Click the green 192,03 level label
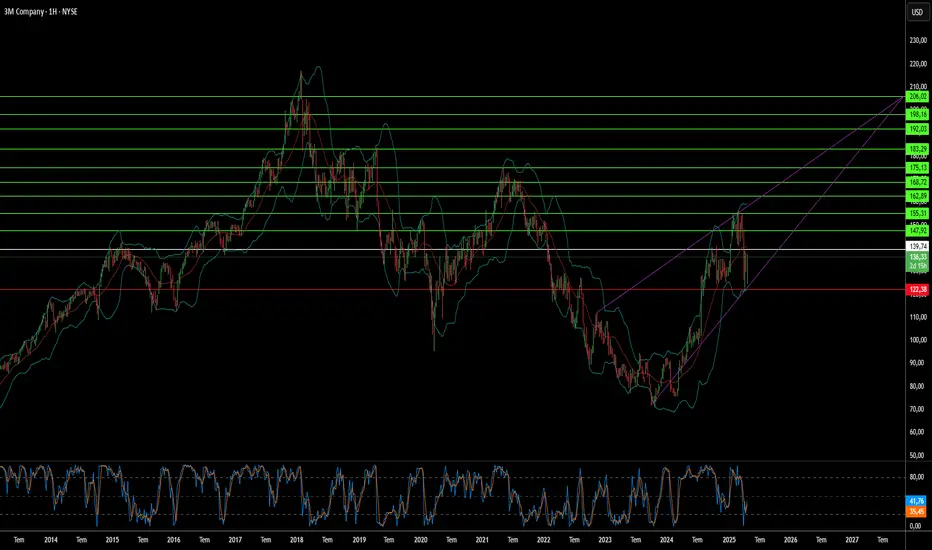The height and width of the screenshot is (550, 932). pyautogui.click(x=918, y=130)
